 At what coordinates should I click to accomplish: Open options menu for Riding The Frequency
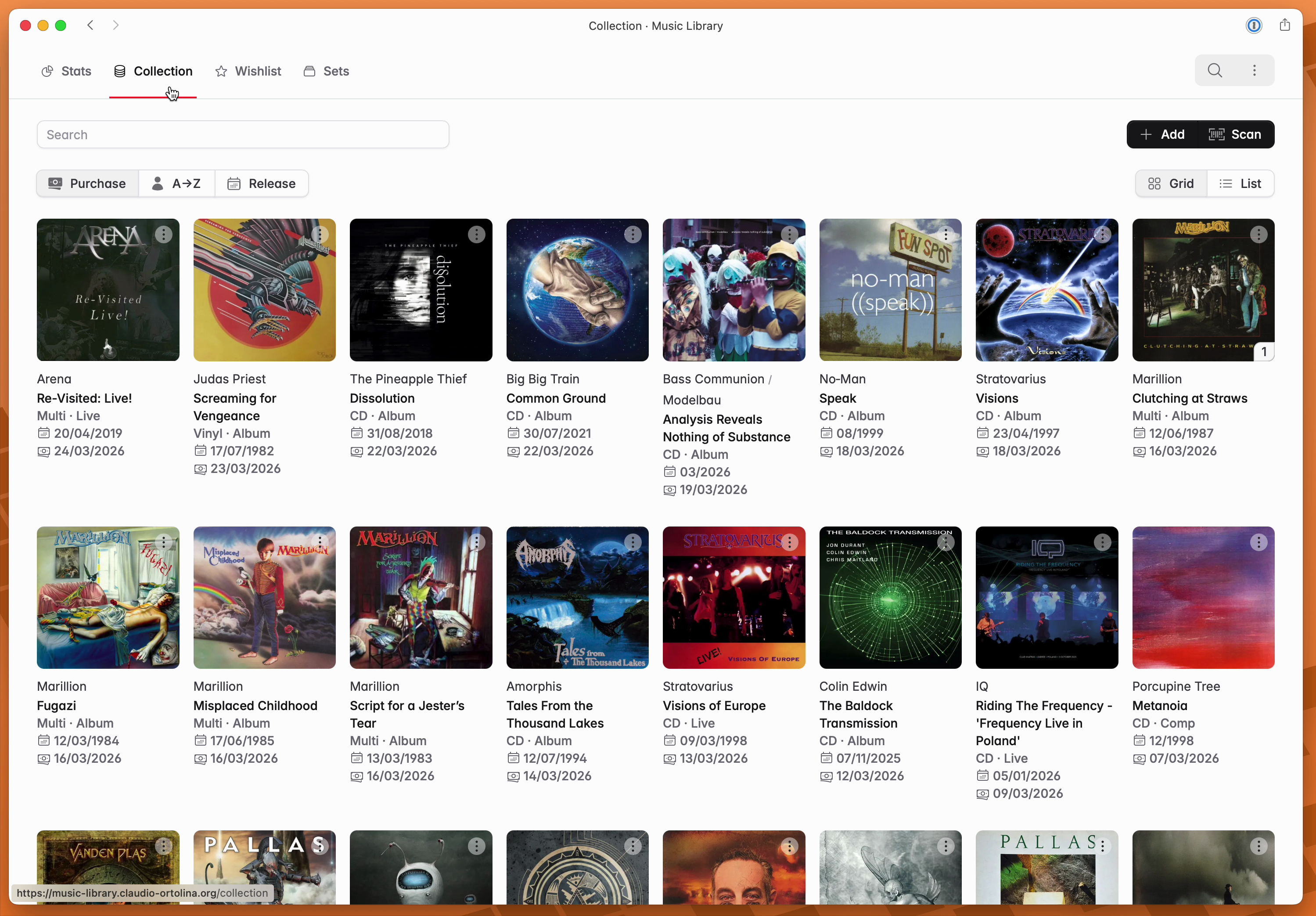point(1102,542)
